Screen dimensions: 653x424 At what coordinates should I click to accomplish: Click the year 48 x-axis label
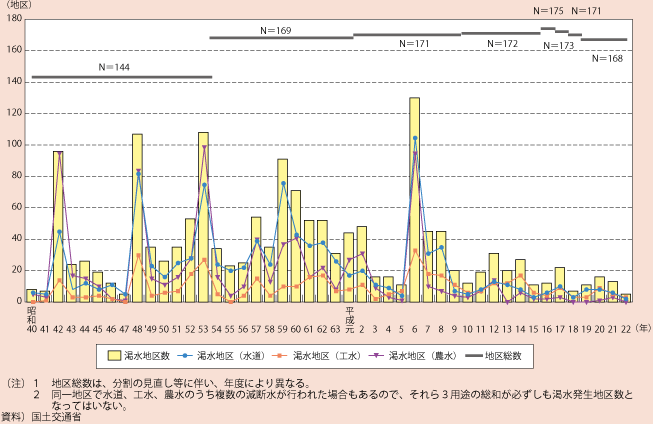137,329
